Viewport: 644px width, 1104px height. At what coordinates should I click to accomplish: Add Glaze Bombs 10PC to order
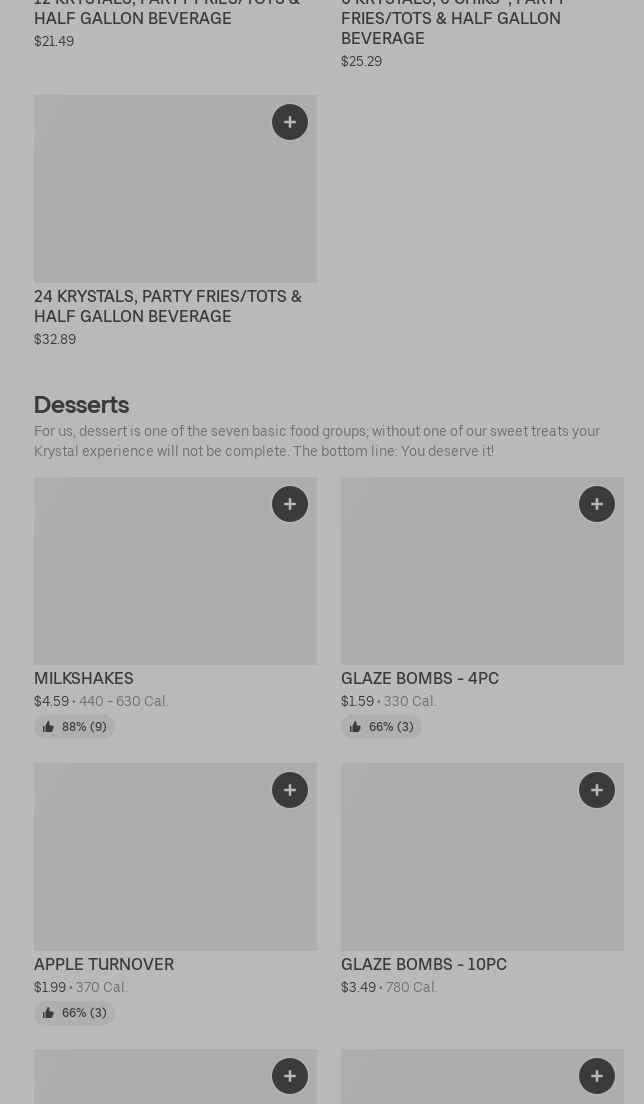pos(597,790)
